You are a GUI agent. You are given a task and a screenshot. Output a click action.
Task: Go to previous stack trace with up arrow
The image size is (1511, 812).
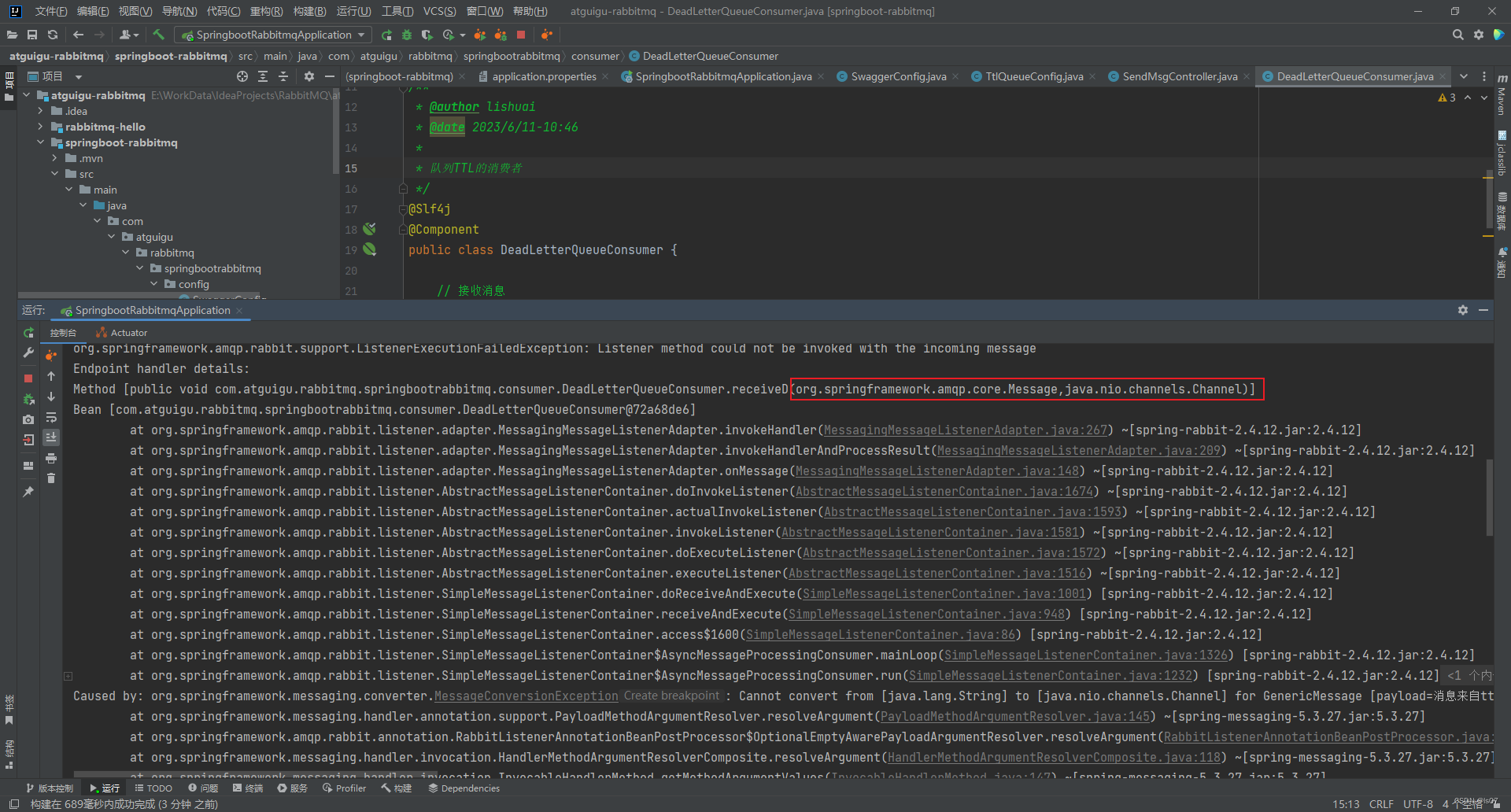[51, 376]
